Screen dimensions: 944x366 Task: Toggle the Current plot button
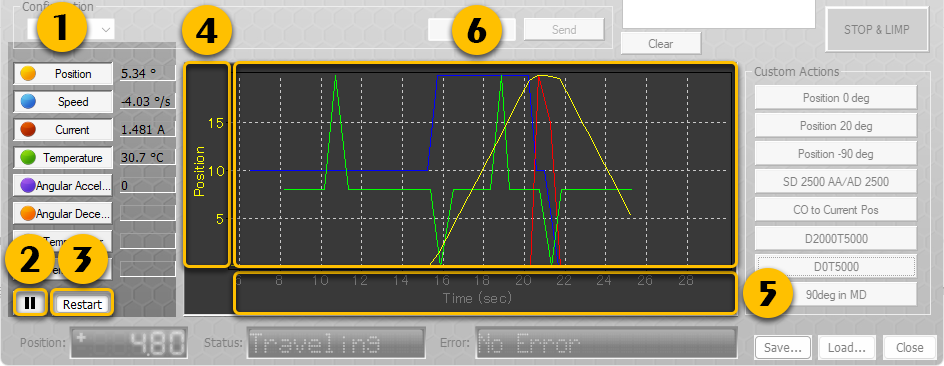(x=63, y=130)
